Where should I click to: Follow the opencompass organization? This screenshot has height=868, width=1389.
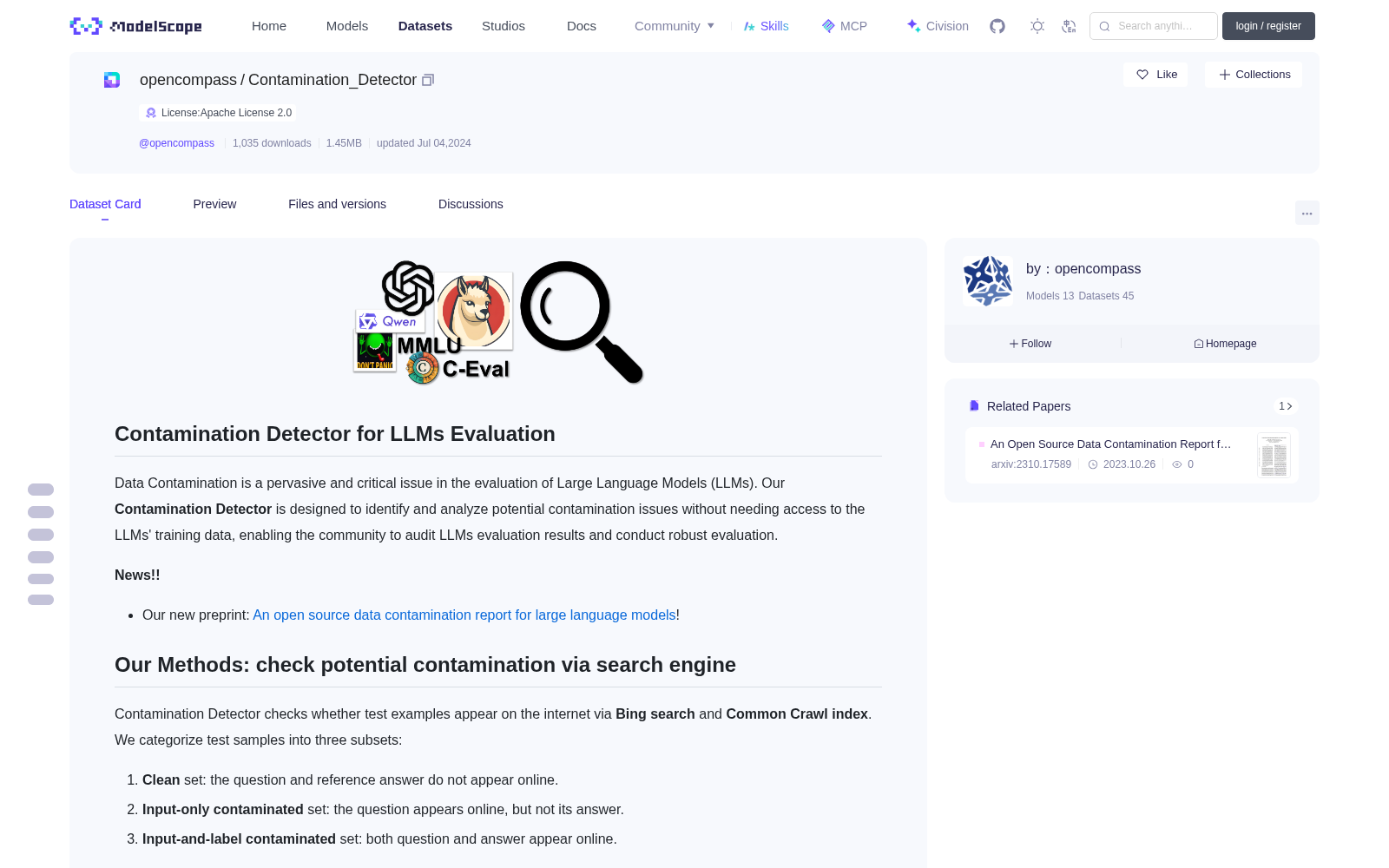[x=1030, y=344]
